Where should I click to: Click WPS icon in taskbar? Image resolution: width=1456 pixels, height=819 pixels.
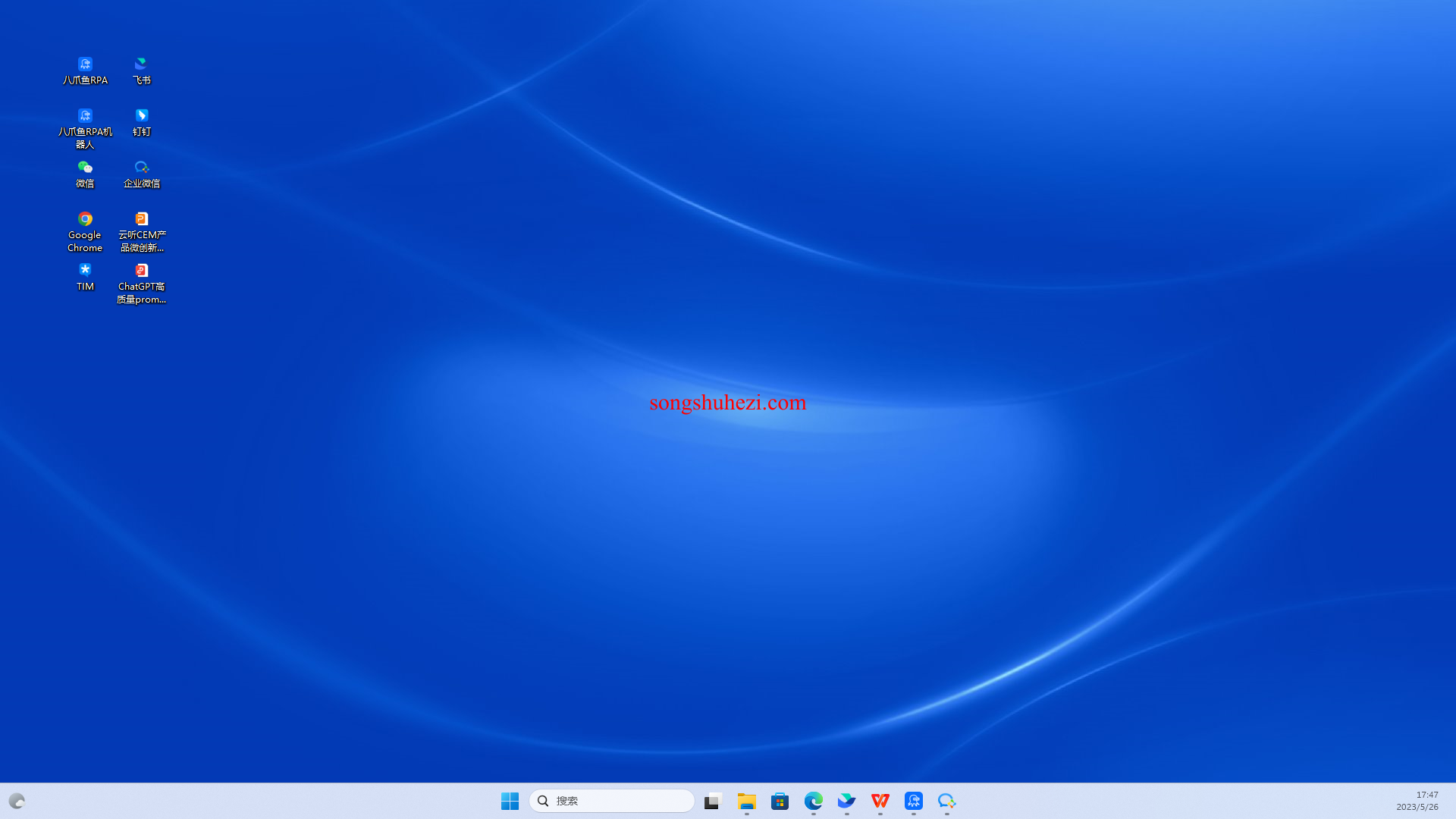(x=880, y=801)
